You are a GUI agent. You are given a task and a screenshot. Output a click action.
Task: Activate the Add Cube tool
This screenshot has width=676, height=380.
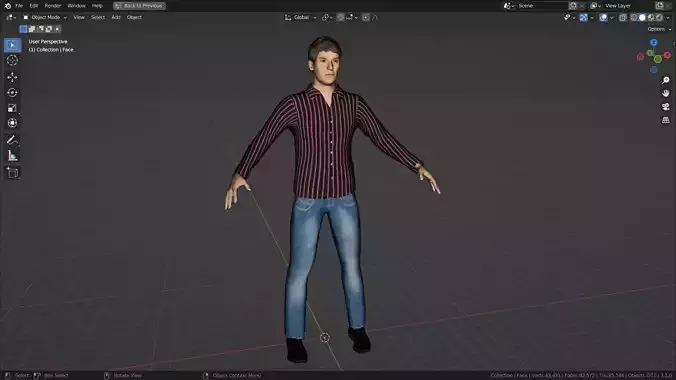[12, 173]
